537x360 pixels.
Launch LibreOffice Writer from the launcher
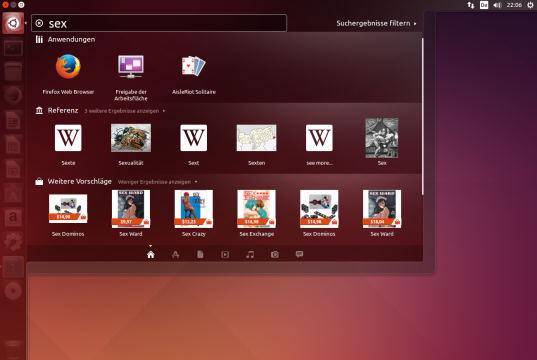pyautogui.click(x=13, y=121)
